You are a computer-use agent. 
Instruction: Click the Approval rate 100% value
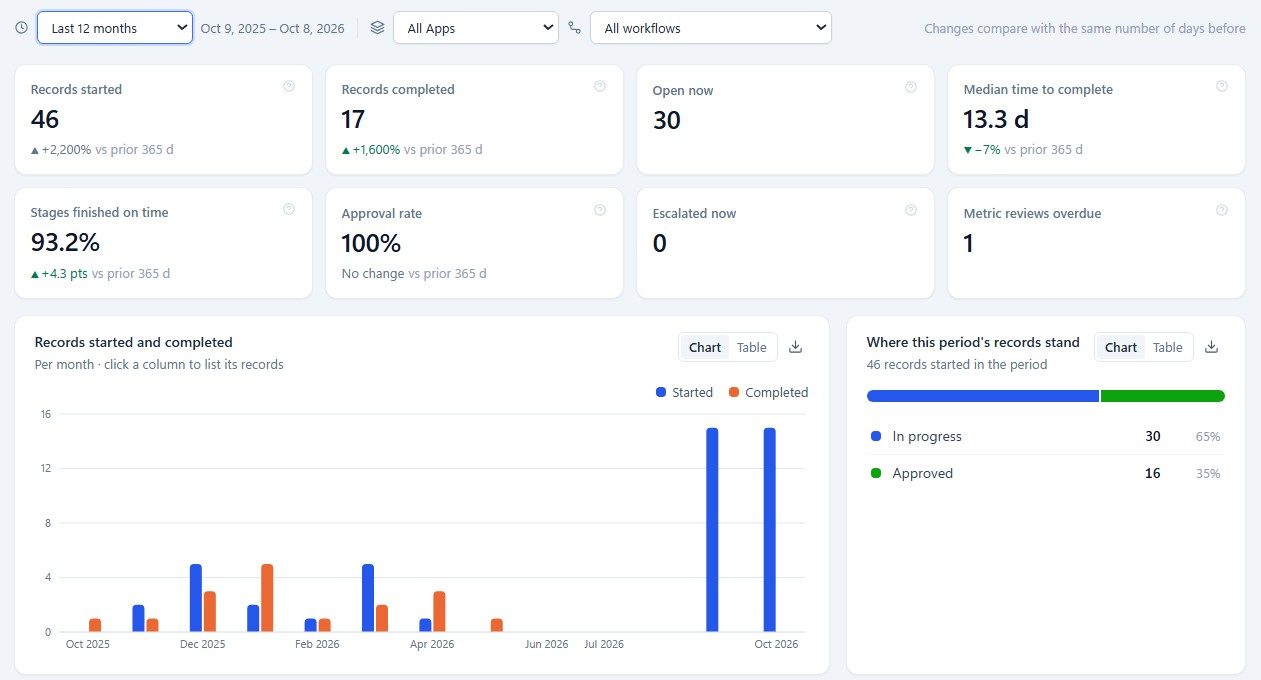[371, 243]
